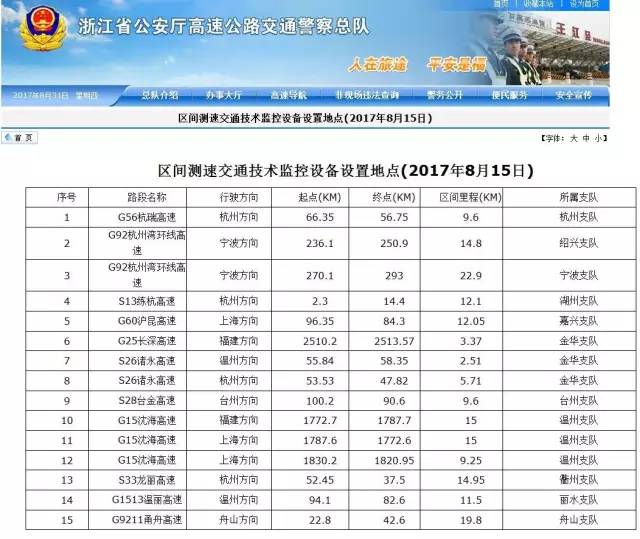Select the 66.35 start point cell
640x539 pixels.
coord(310,217)
